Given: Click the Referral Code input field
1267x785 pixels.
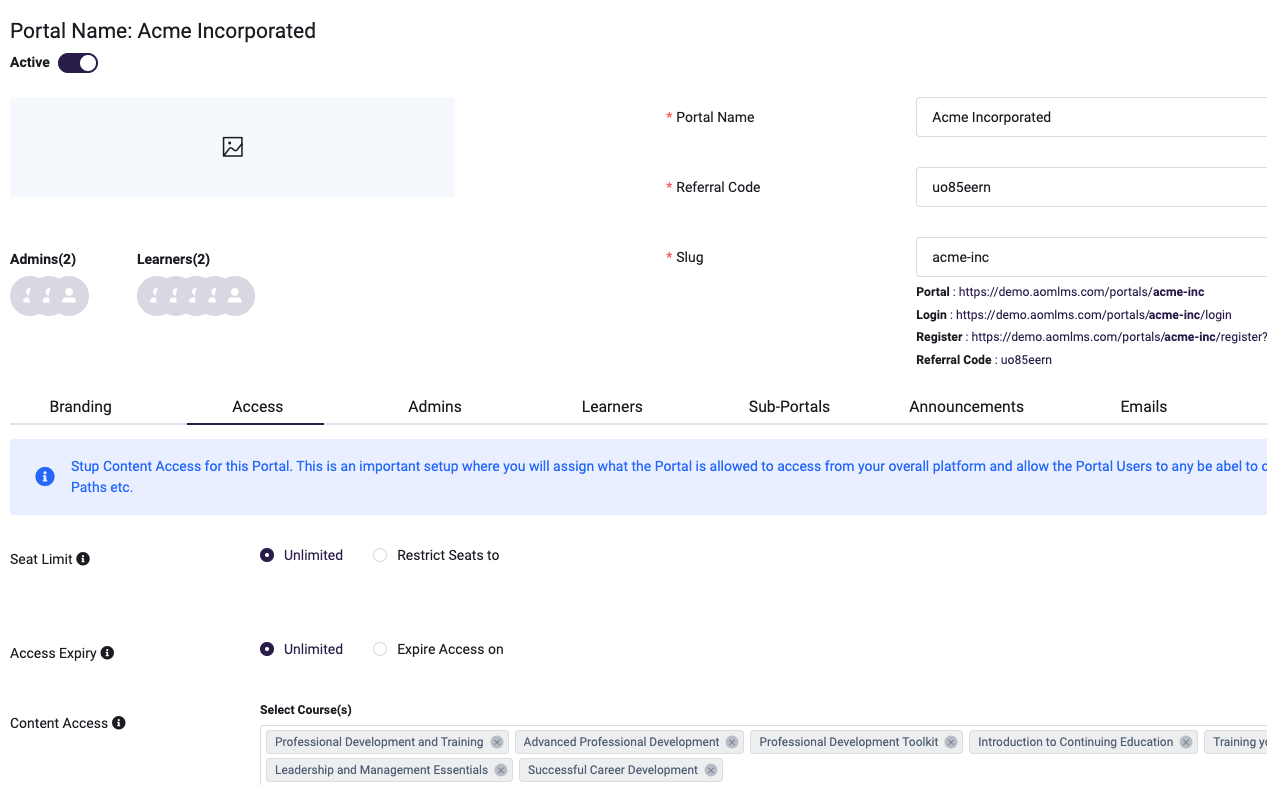Looking at the screenshot, I should (x=1090, y=187).
